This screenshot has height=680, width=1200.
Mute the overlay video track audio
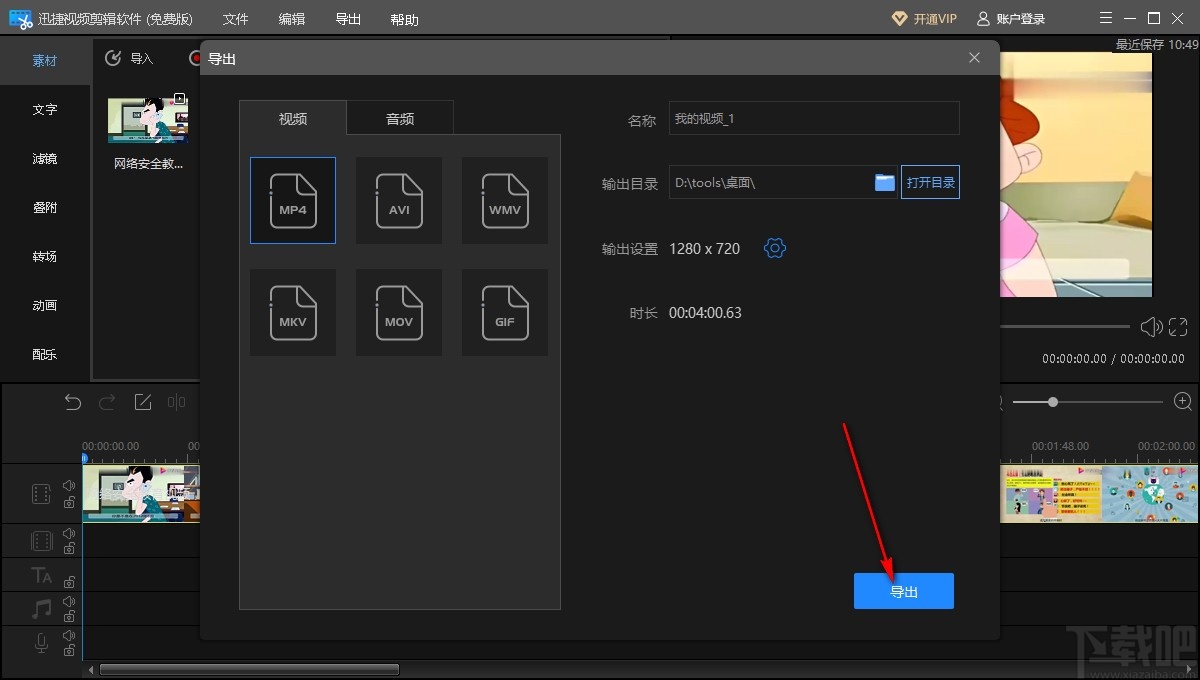pos(69,534)
